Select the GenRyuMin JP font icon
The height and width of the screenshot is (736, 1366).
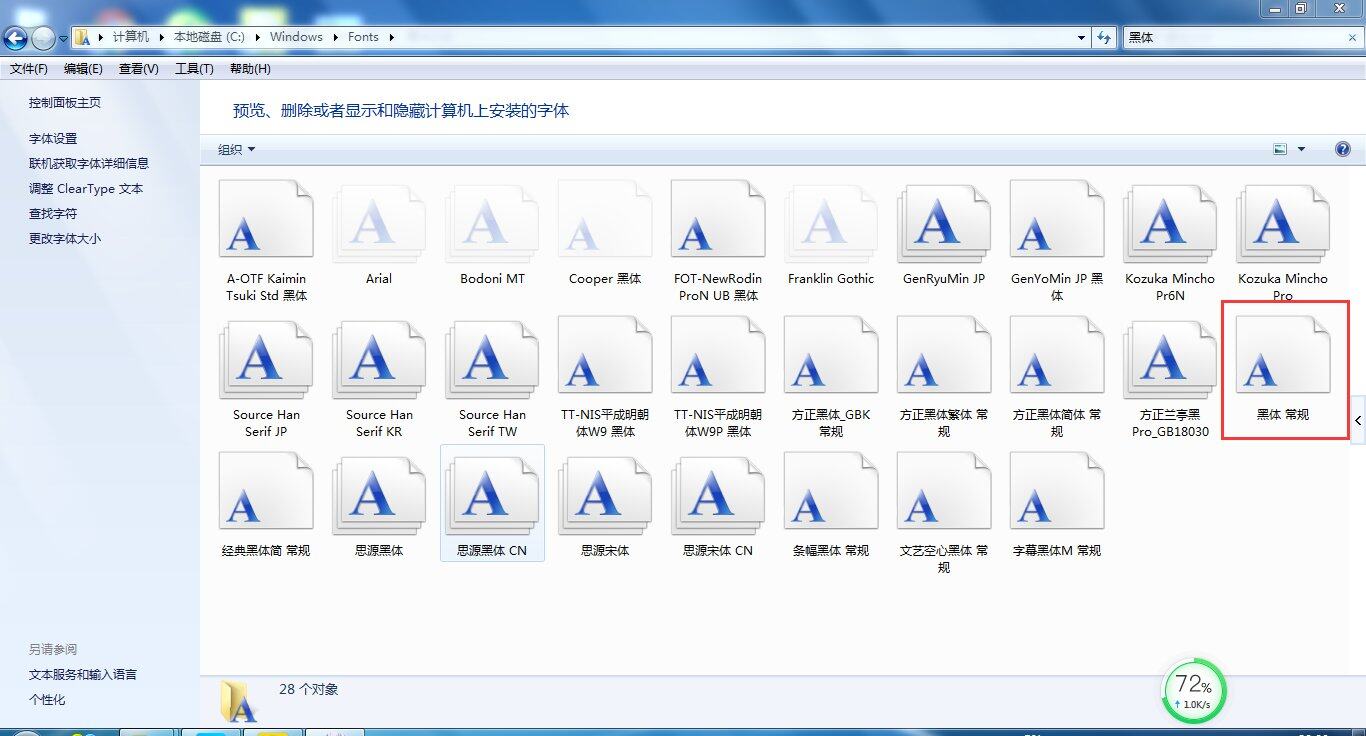pos(944,221)
